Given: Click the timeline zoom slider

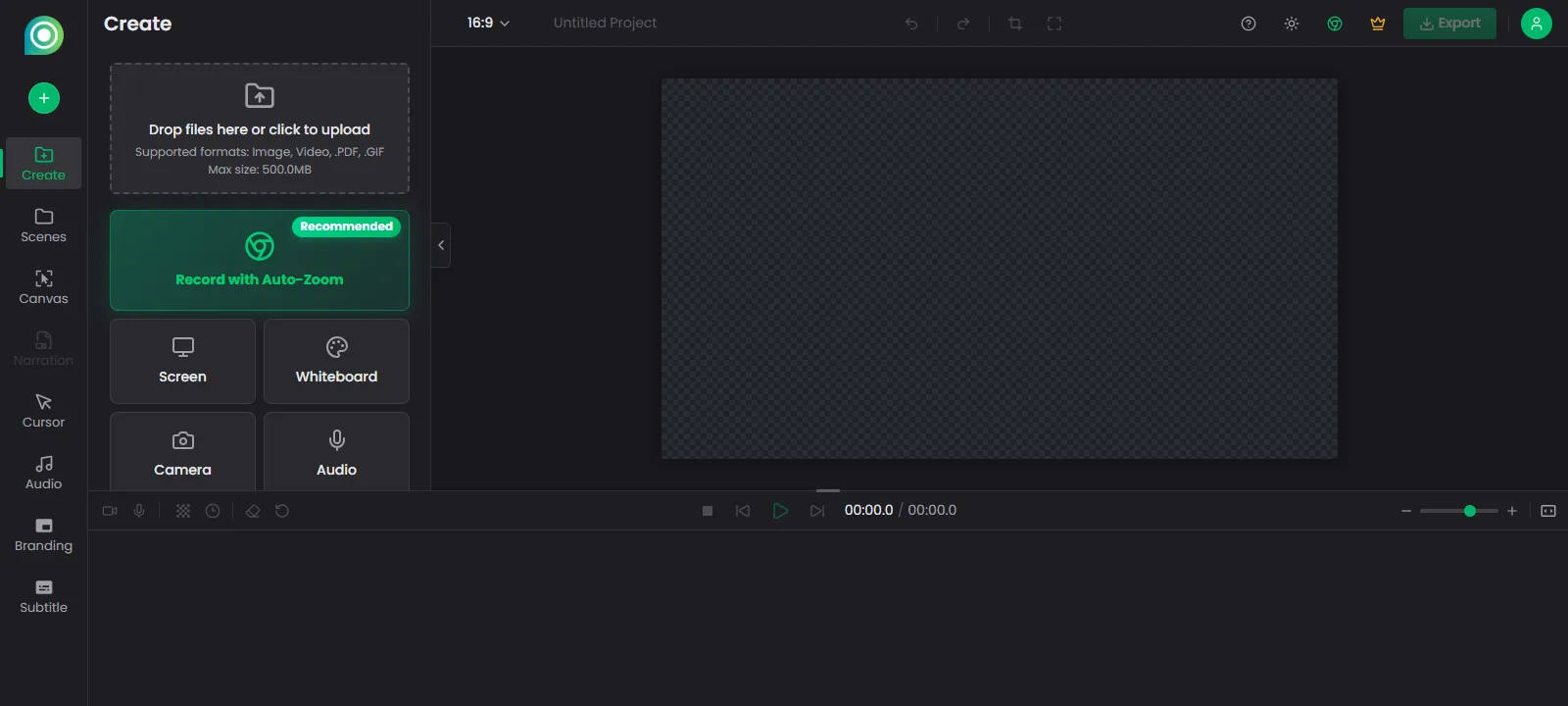Looking at the screenshot, I should (x=1459, y=511).
